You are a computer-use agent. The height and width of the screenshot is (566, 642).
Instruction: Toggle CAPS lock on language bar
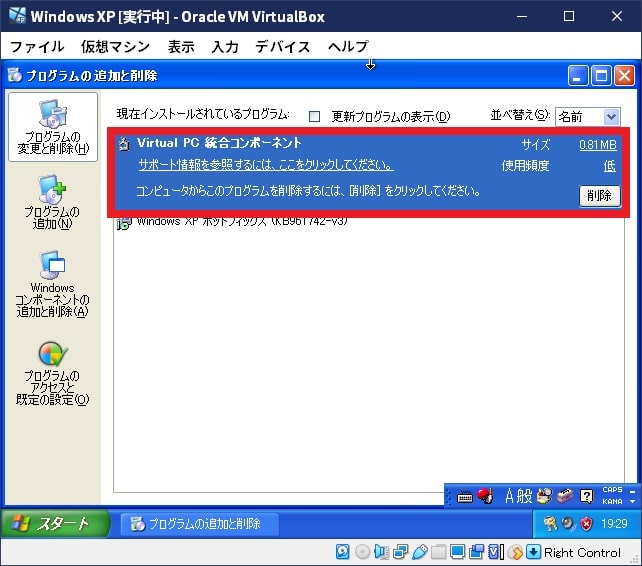point(612,489)
